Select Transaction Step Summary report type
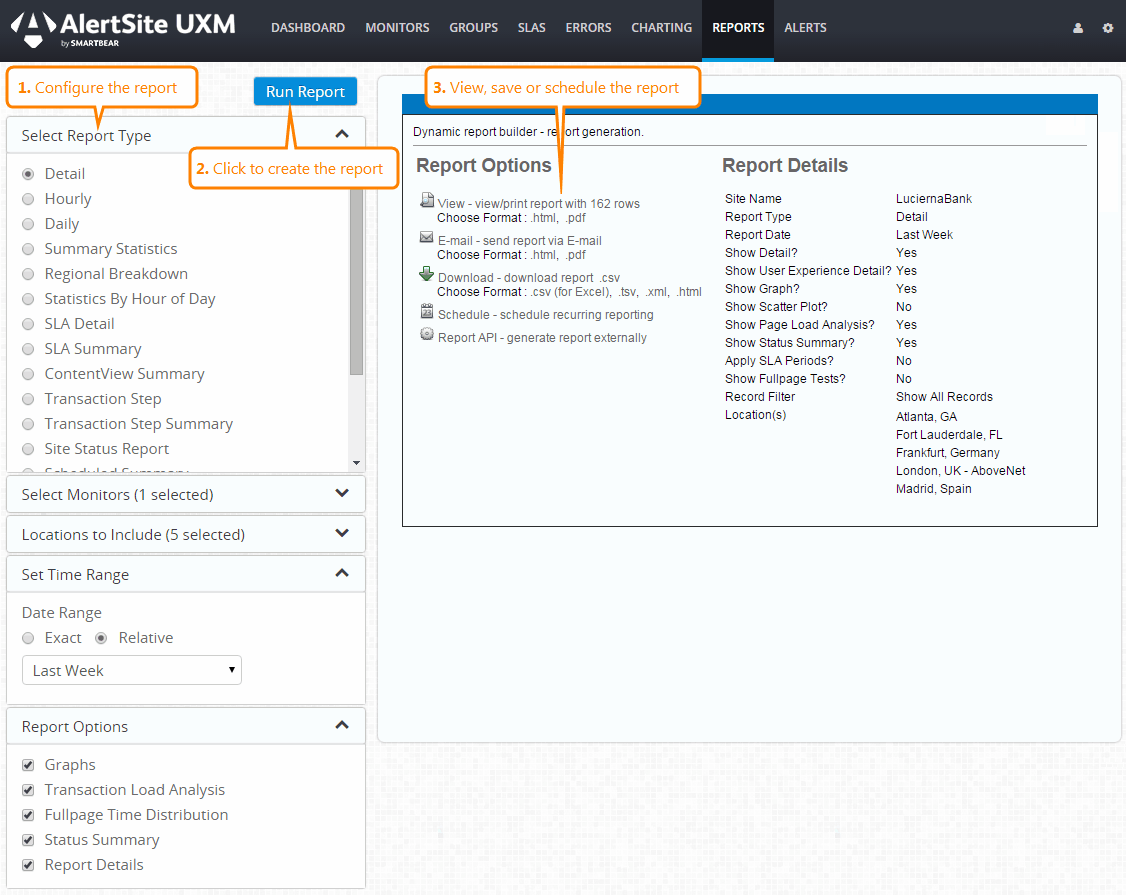Screen dimensions: 1126x895 click(28, 424)
